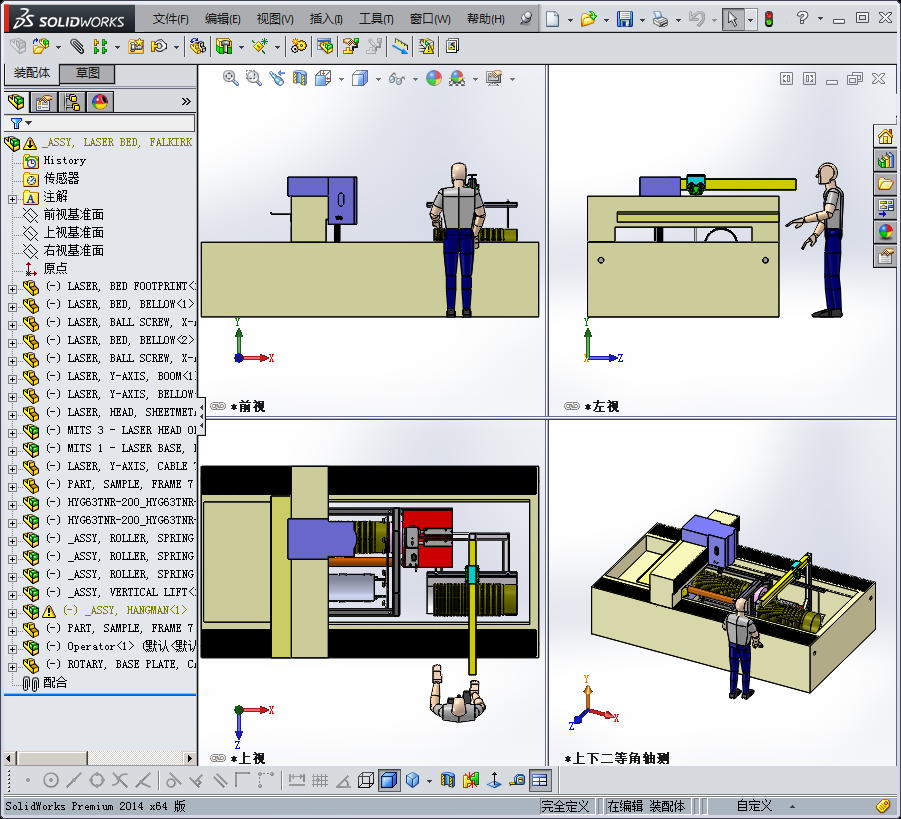Click the Measure tape icon in bottom toolbar
This screenshot has width=901, height=819.
pos(518,779)
